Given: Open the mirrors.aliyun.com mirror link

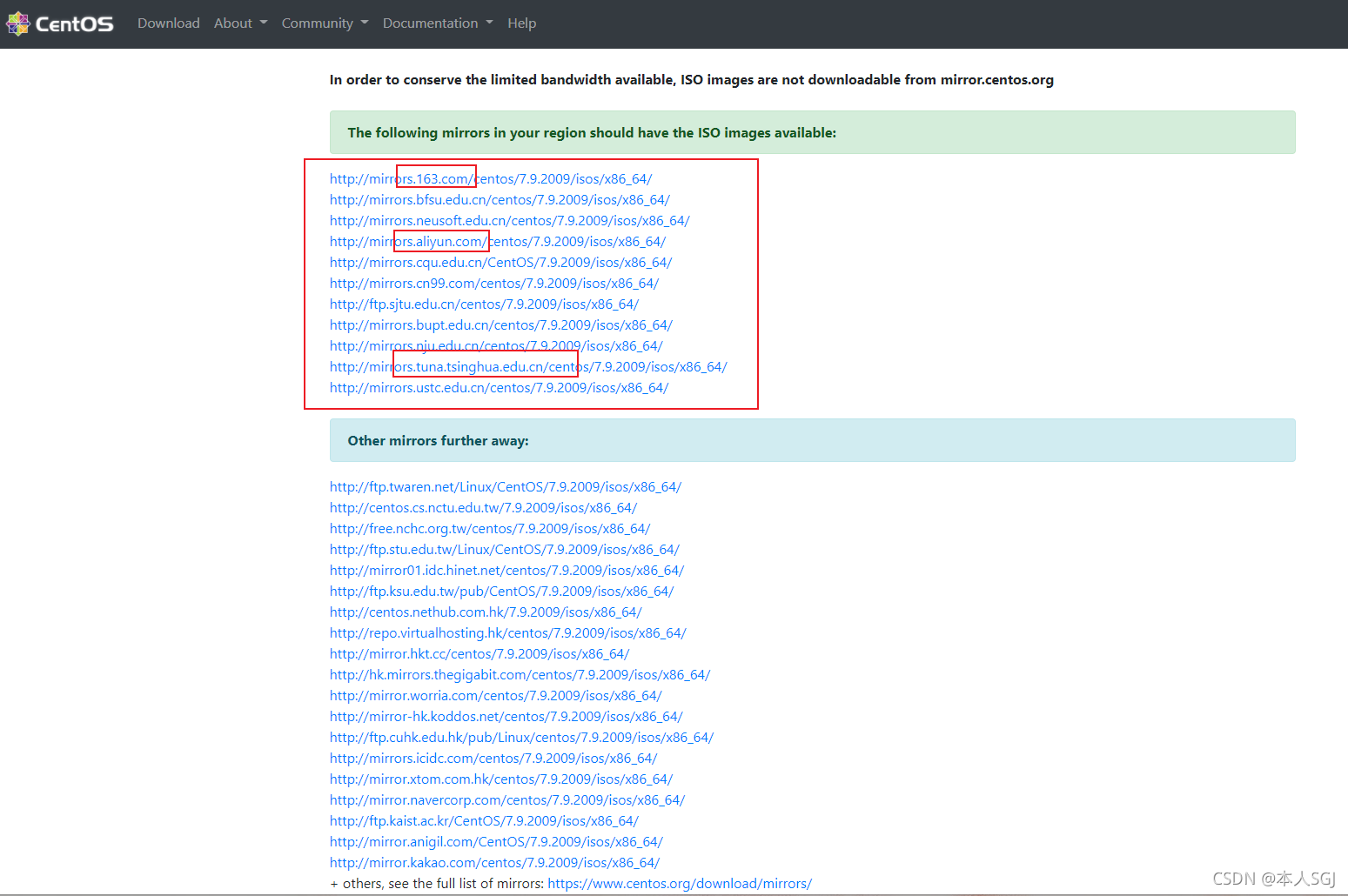Looking at the screenshot, I should tap(498, 242).
